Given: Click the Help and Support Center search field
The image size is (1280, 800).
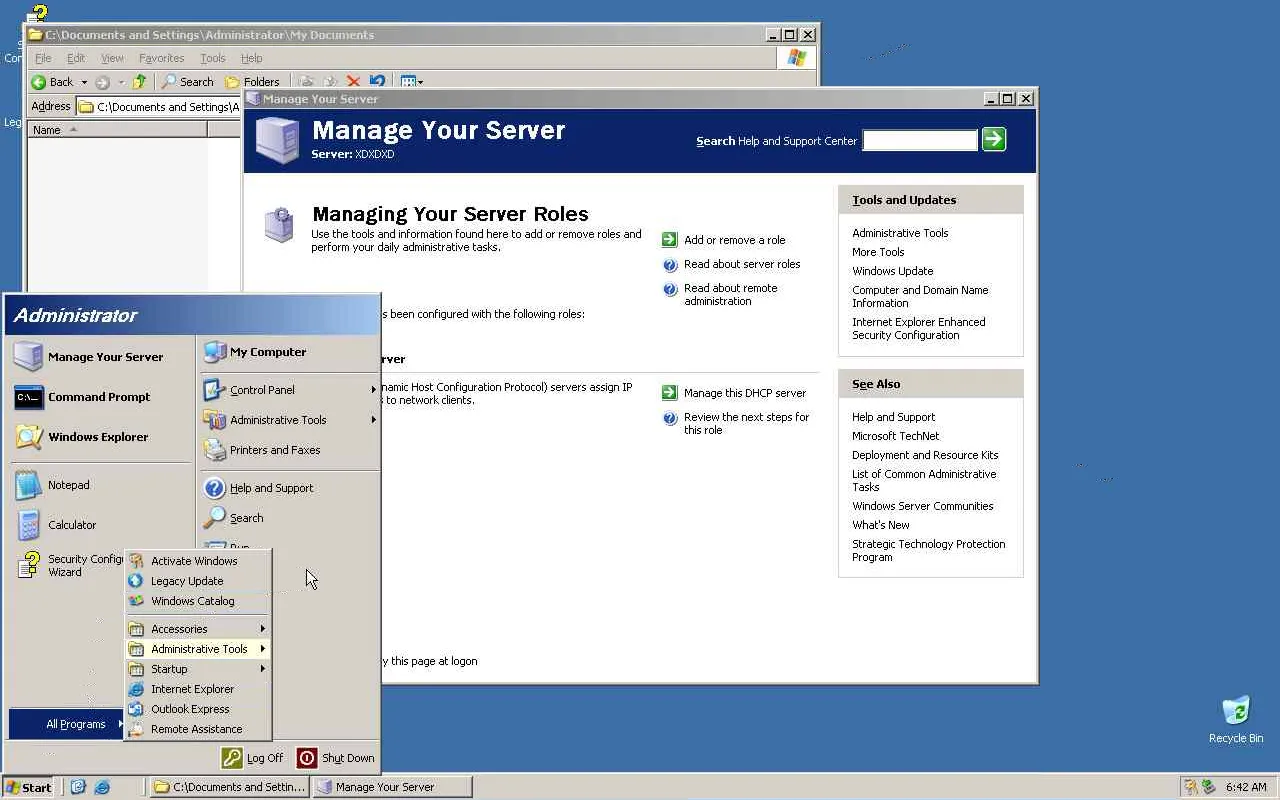Looking at the screenshot, I should click(920, 140).
